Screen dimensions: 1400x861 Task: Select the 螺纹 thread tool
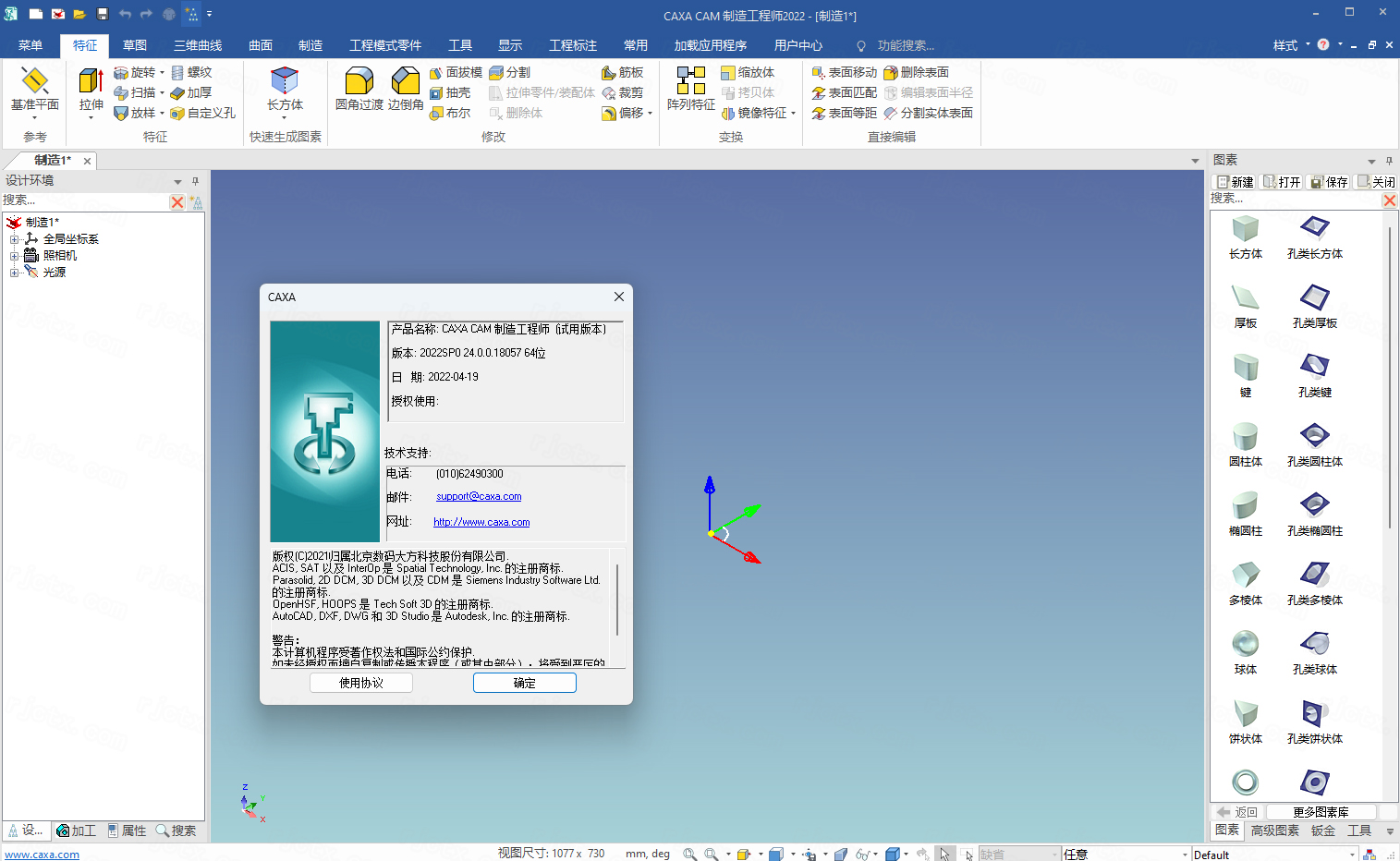[x=191, y=72]
